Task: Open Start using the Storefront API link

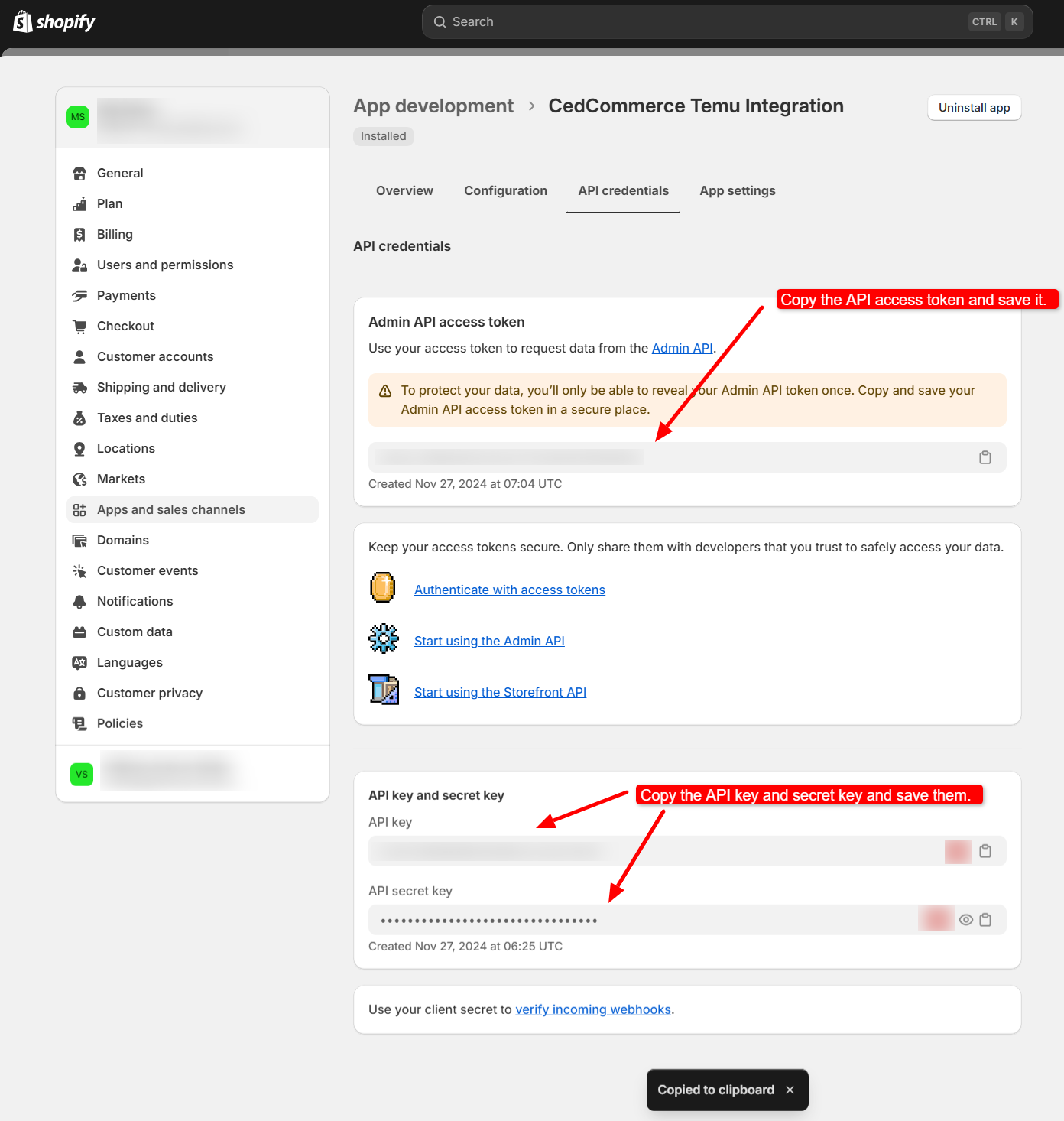Action: [x=500, y=693]
